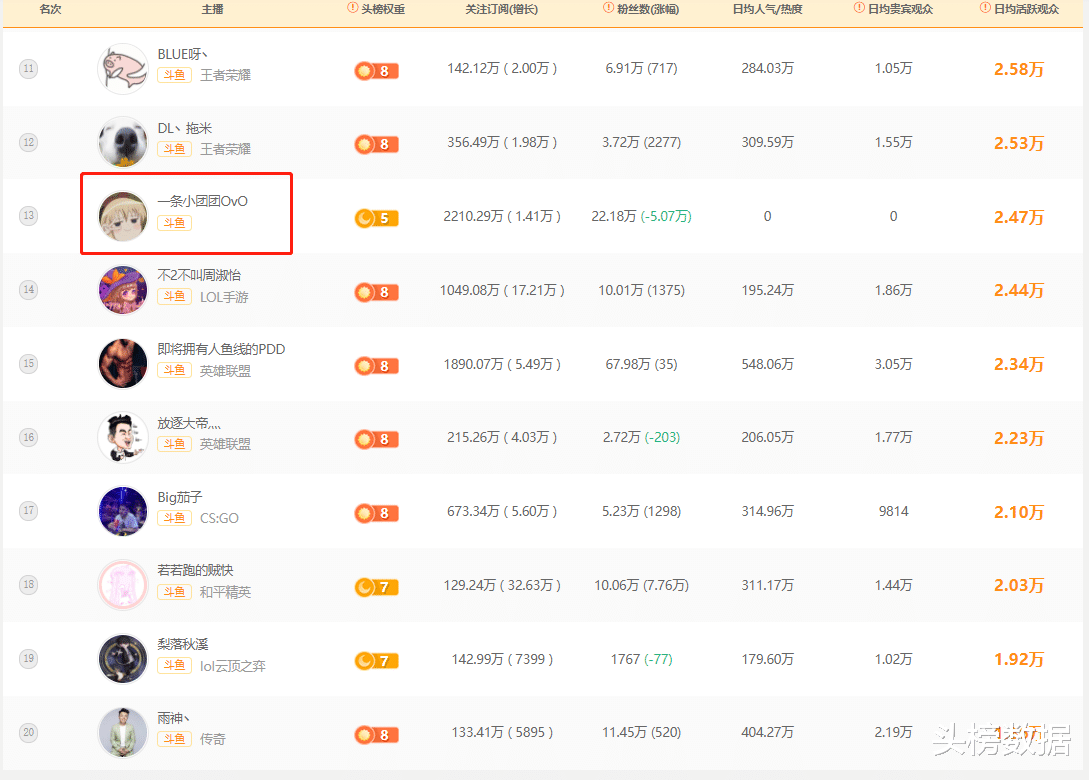Viewport: 1089px width, 780px height.
Task: Click rank badge 11
Action: tap(28, 69)
